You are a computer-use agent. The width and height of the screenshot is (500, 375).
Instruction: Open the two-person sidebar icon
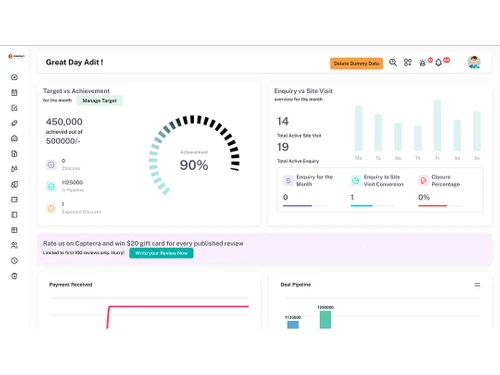tap(14, 245)
